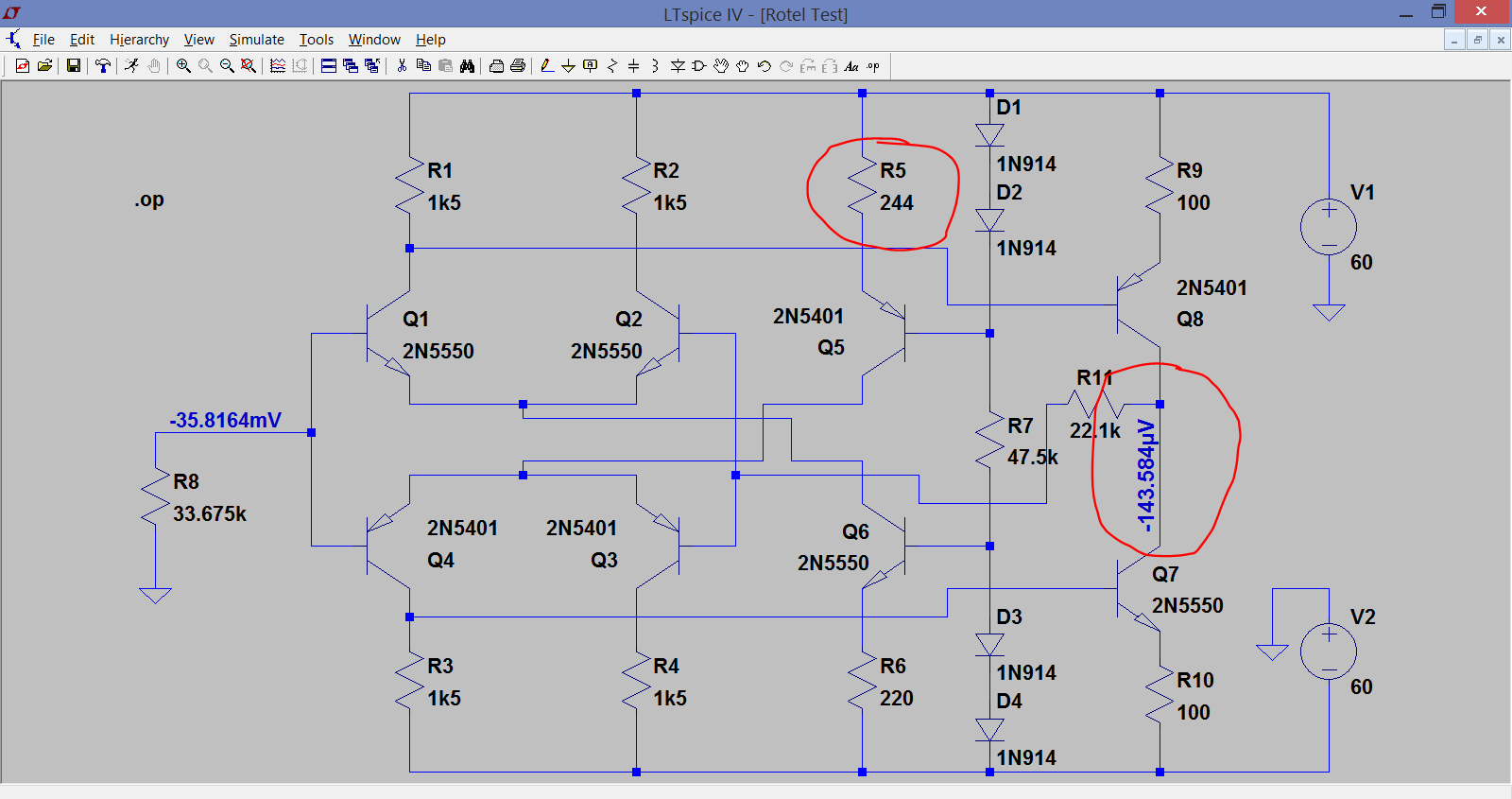This screenshot has width=1512, height=799.
Task: Open the File menu
Action: pyautogui.click(x=43, y=40)
